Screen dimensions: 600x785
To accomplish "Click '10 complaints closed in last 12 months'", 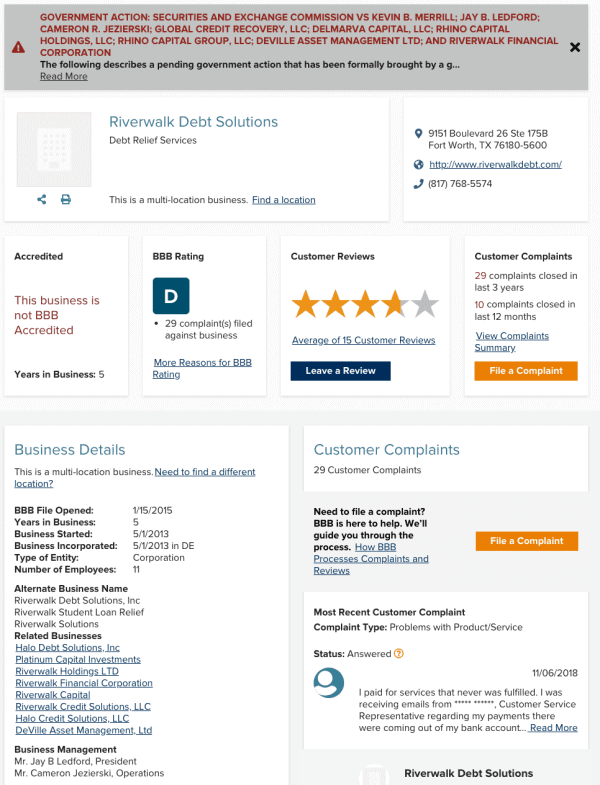I will pos(525,310).
